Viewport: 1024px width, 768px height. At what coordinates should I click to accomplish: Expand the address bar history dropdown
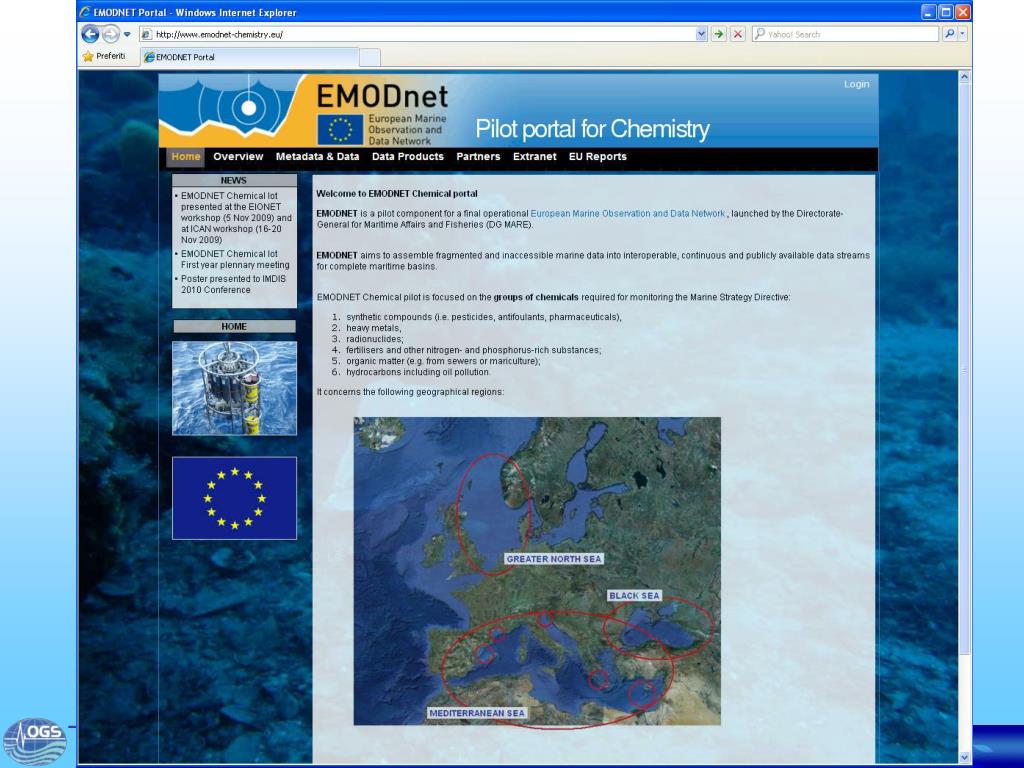point(701,34)
